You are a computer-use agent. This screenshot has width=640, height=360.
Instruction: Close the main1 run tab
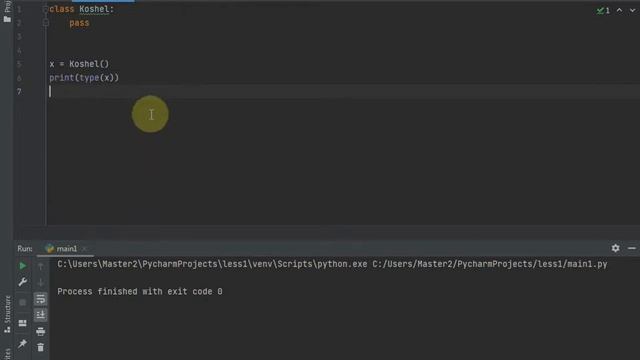pos(84,249)
